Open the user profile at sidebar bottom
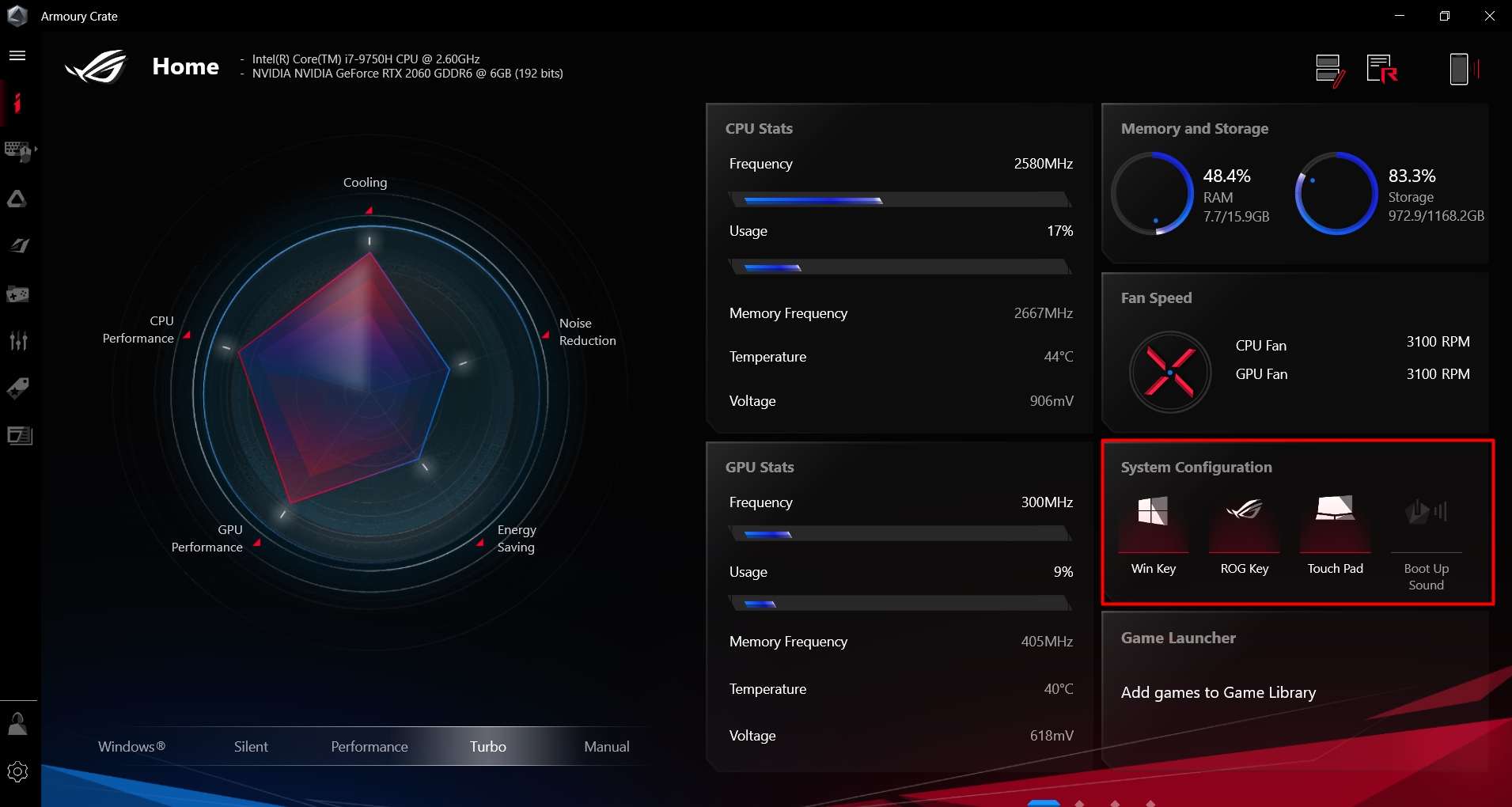Viewport: 1512px width, 807px height. coord(17,723)
